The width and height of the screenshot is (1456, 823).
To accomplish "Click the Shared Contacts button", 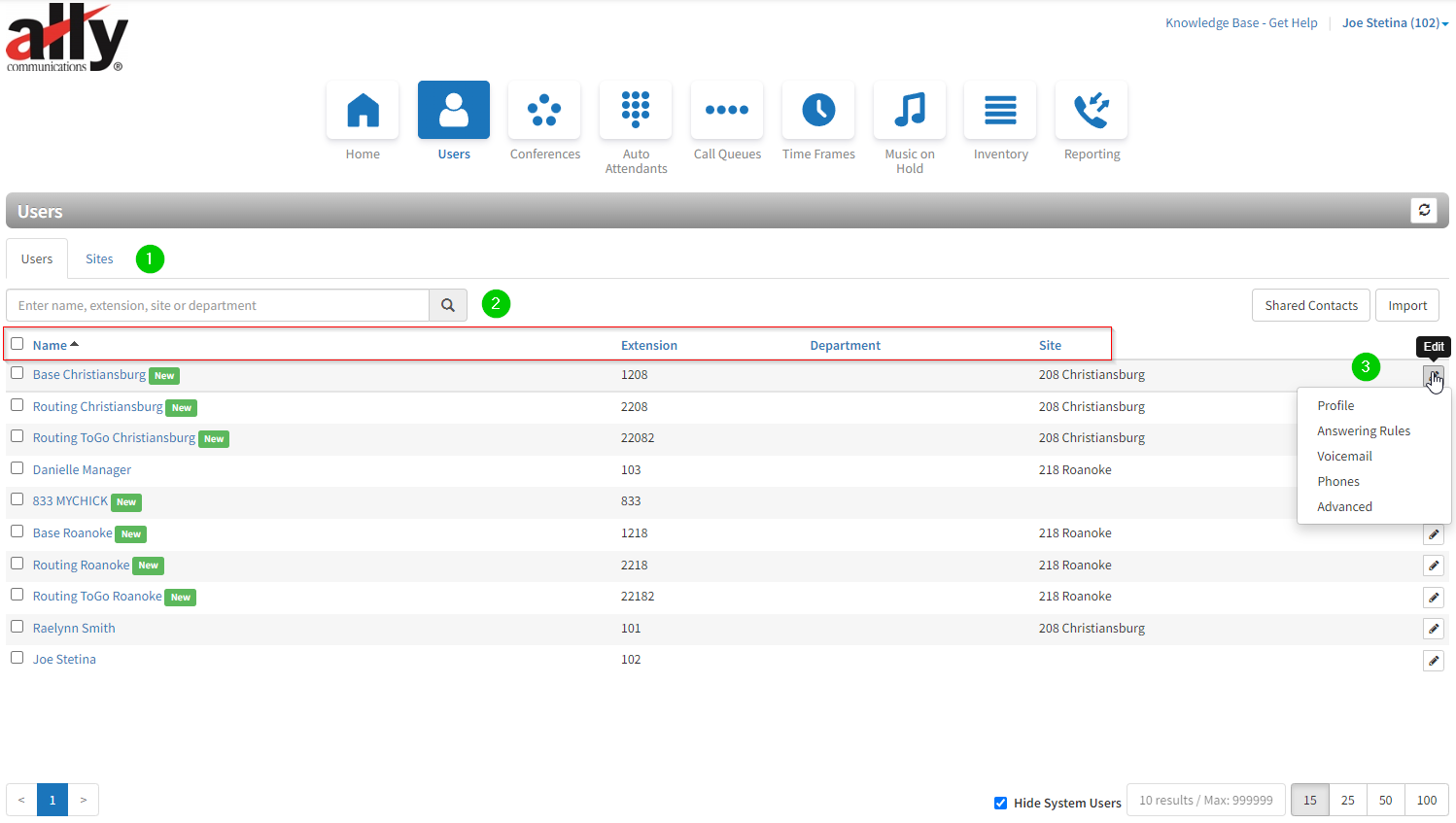I will pyautogui.click(x=1311, y=305).
